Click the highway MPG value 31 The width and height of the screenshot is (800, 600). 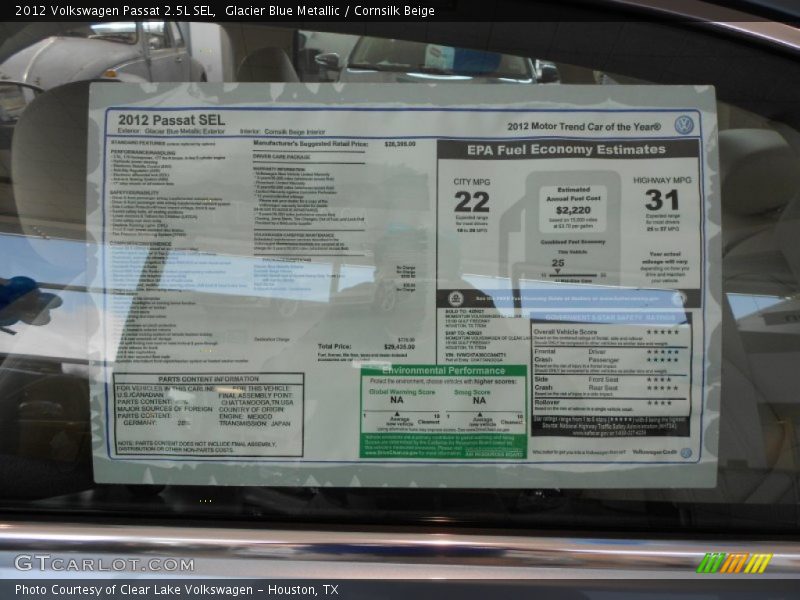tap(662, 200)
